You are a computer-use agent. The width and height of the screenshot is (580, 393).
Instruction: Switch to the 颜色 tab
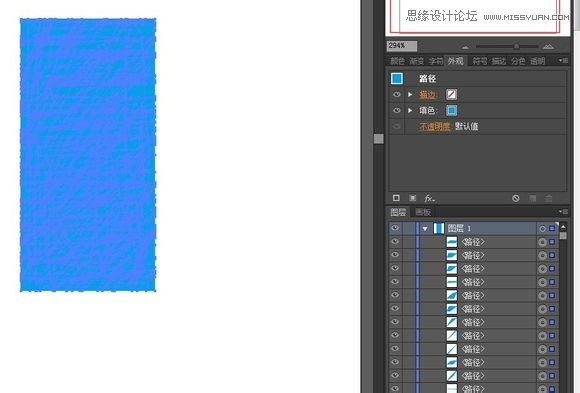(x=398, y=61)
